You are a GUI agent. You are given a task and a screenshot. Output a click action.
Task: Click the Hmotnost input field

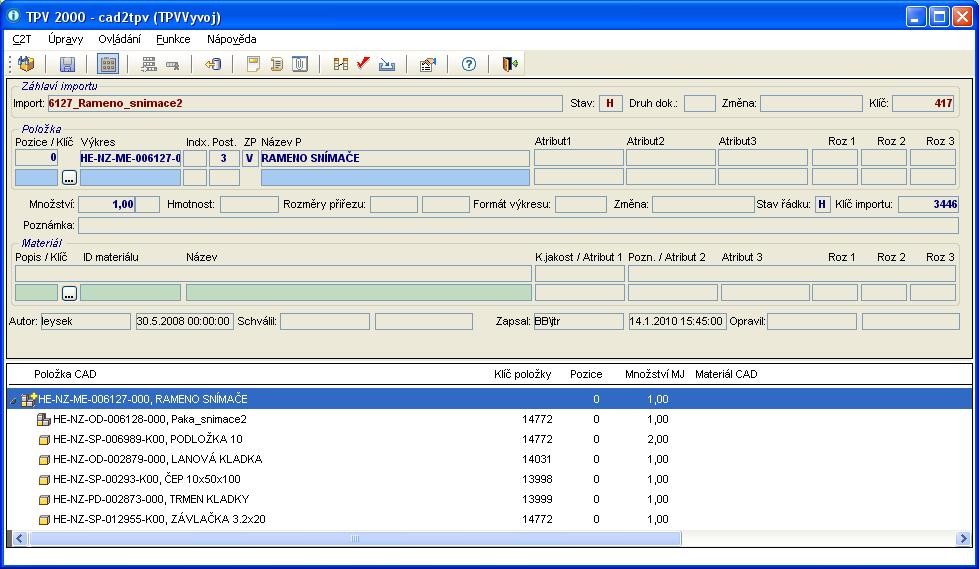point(249,204)
